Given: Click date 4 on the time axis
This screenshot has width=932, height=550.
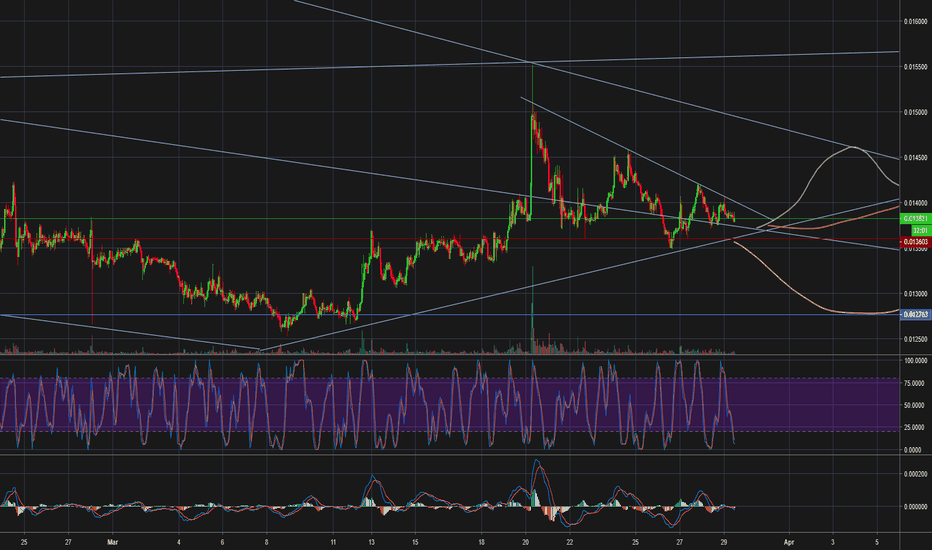Looking at the screenshot, I should (x=179, y=542).
